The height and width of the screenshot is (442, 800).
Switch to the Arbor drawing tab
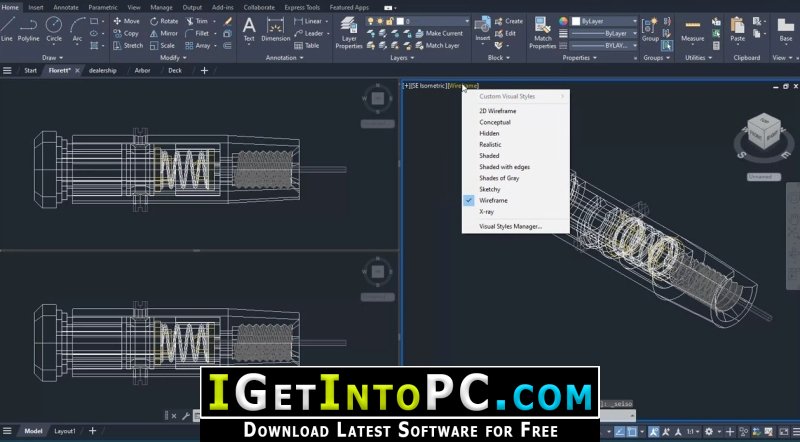point(142,70)
